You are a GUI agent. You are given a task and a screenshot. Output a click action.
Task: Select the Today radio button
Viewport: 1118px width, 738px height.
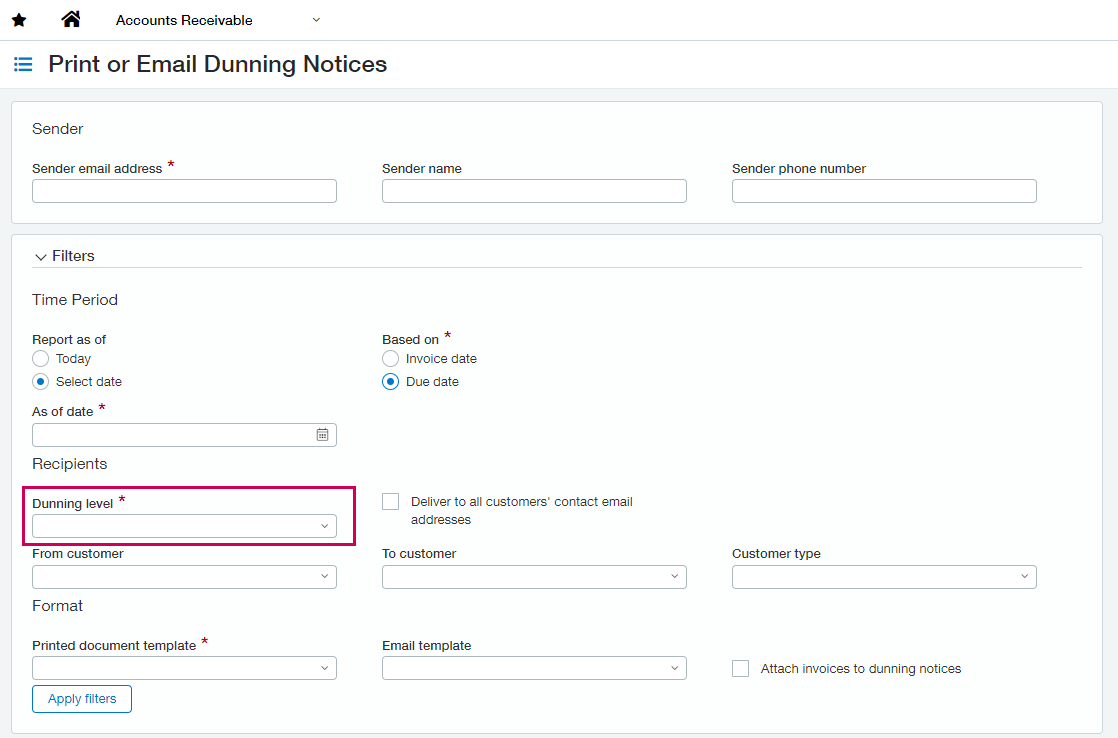click(x=41, y=359)
